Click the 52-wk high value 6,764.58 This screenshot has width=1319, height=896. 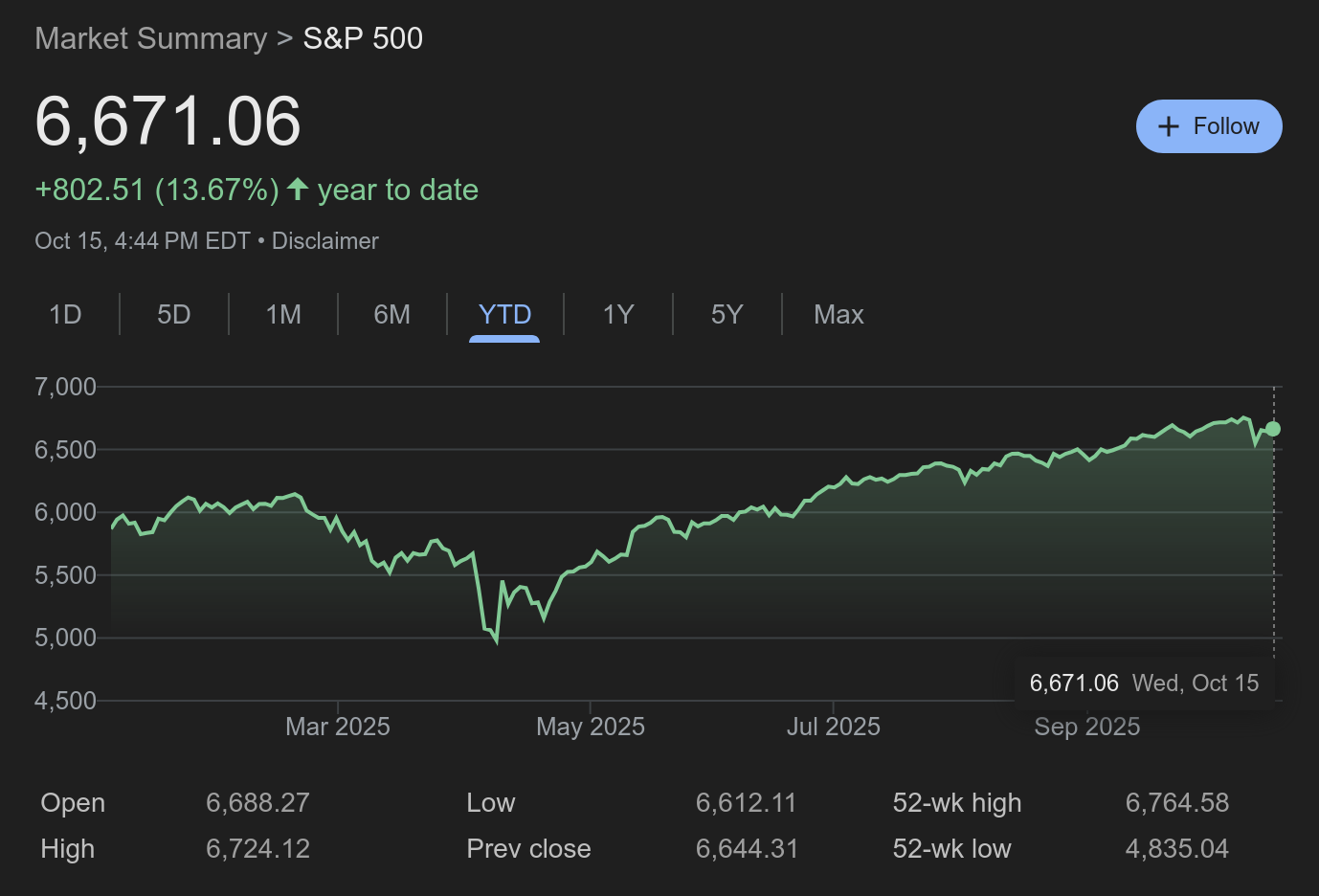pyautogui.click(x=1176, y=802)
